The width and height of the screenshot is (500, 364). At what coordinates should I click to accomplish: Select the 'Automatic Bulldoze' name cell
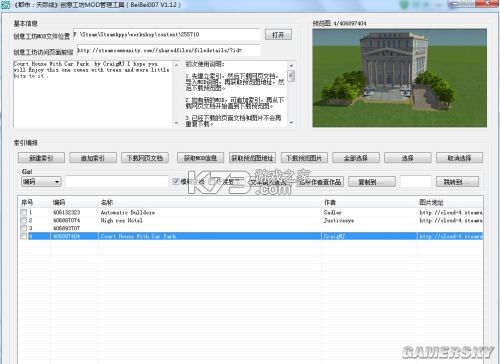pos(128,212)
